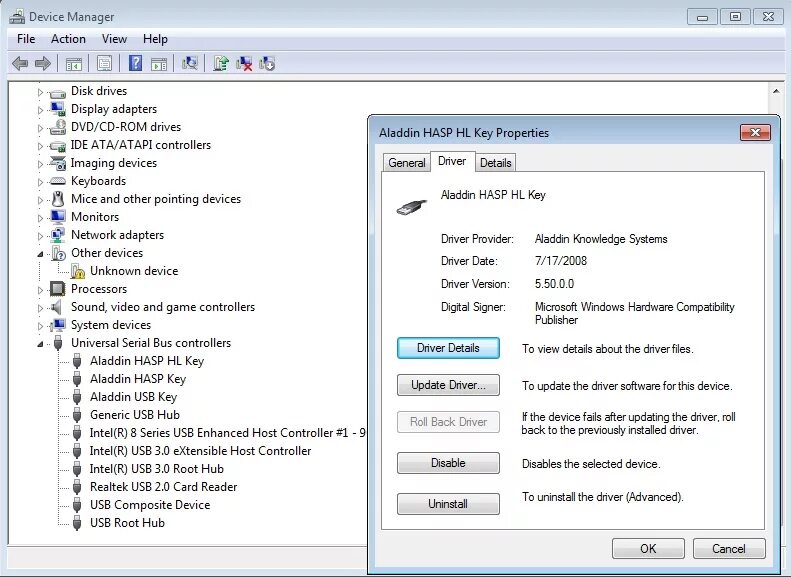Open the Properties toolbar icon
791x577 pixels.
104,64
